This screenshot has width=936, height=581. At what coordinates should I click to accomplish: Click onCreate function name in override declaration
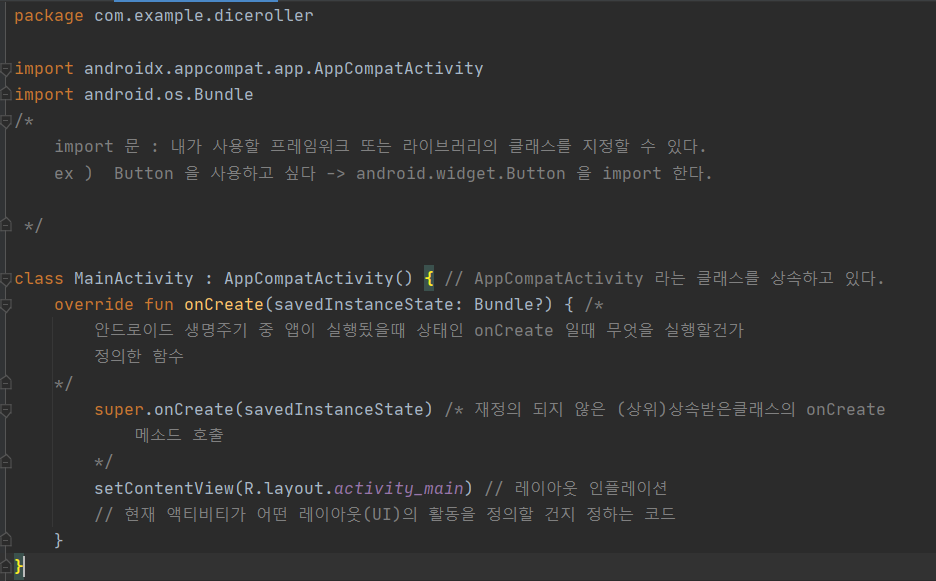[x=224, y=305]
